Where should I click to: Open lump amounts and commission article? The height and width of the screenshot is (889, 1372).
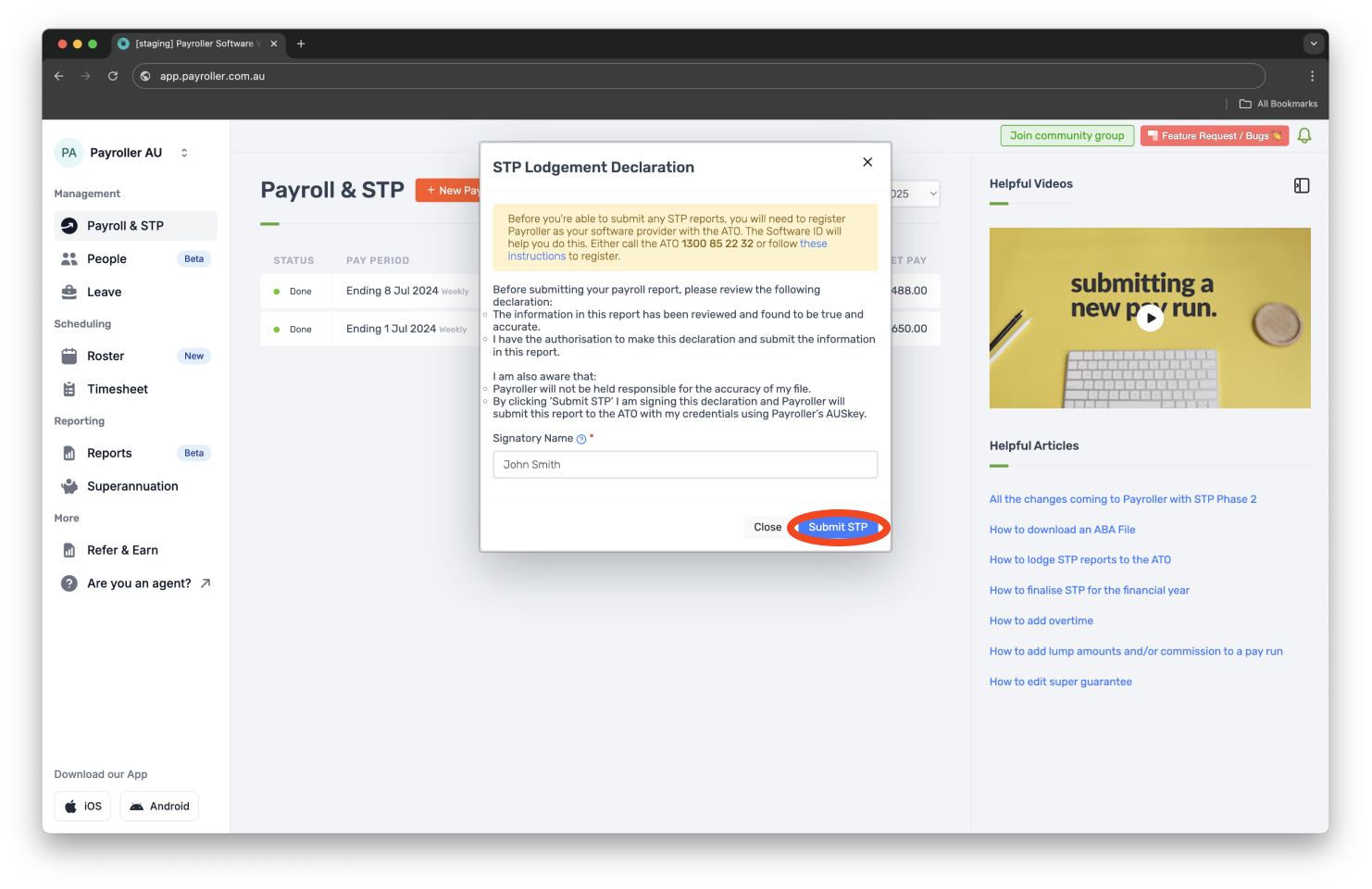coord(1136,652)
